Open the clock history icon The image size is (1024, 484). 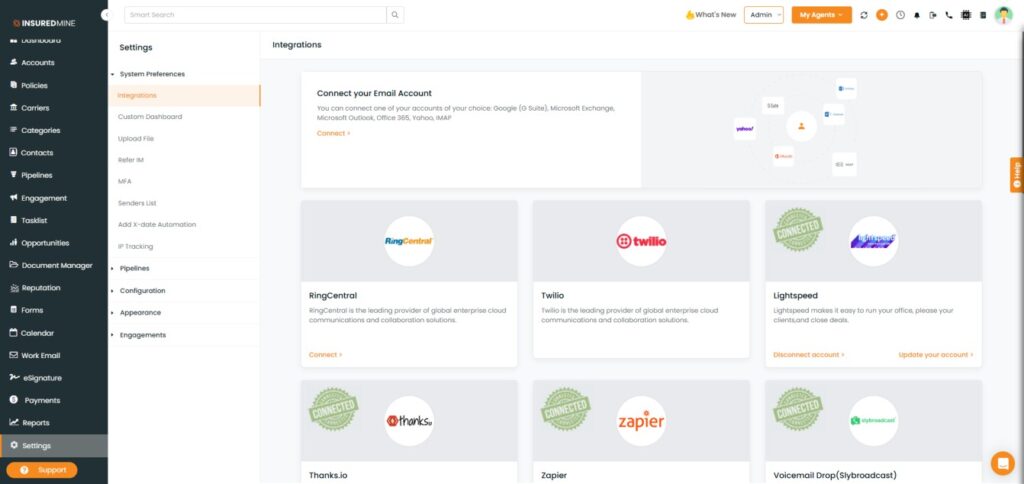point(900,15)
